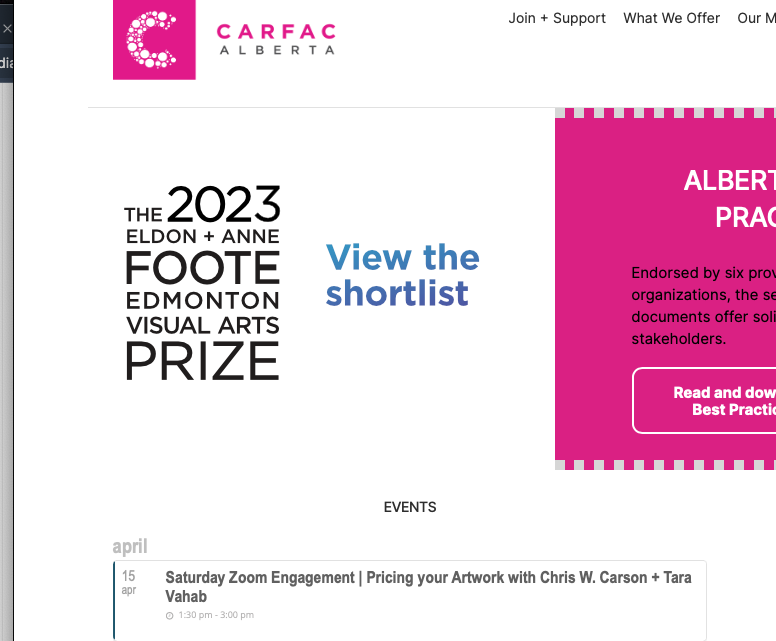The image size is (776, 641).
Task: Click the CARFAC pink logo icon
Action: pyautogui.click(x=154, y=40)
